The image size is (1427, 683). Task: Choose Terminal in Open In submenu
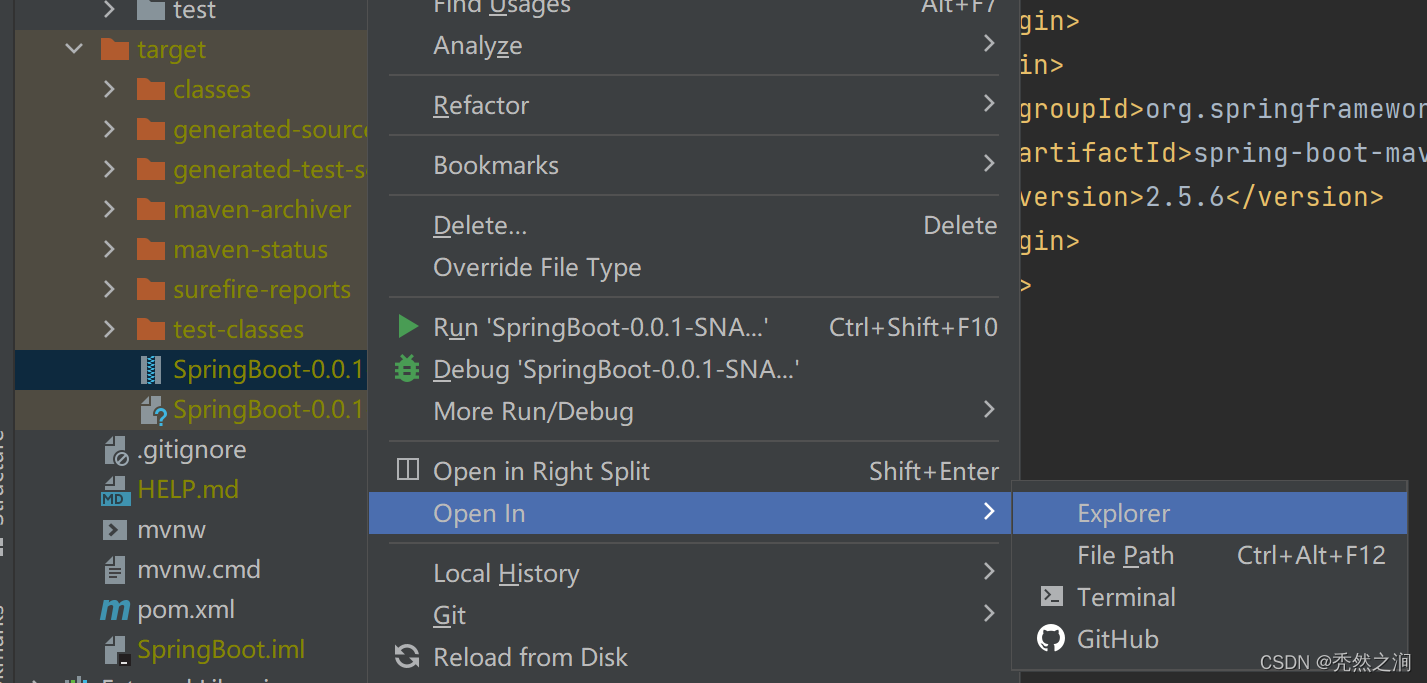(1210, 597)
